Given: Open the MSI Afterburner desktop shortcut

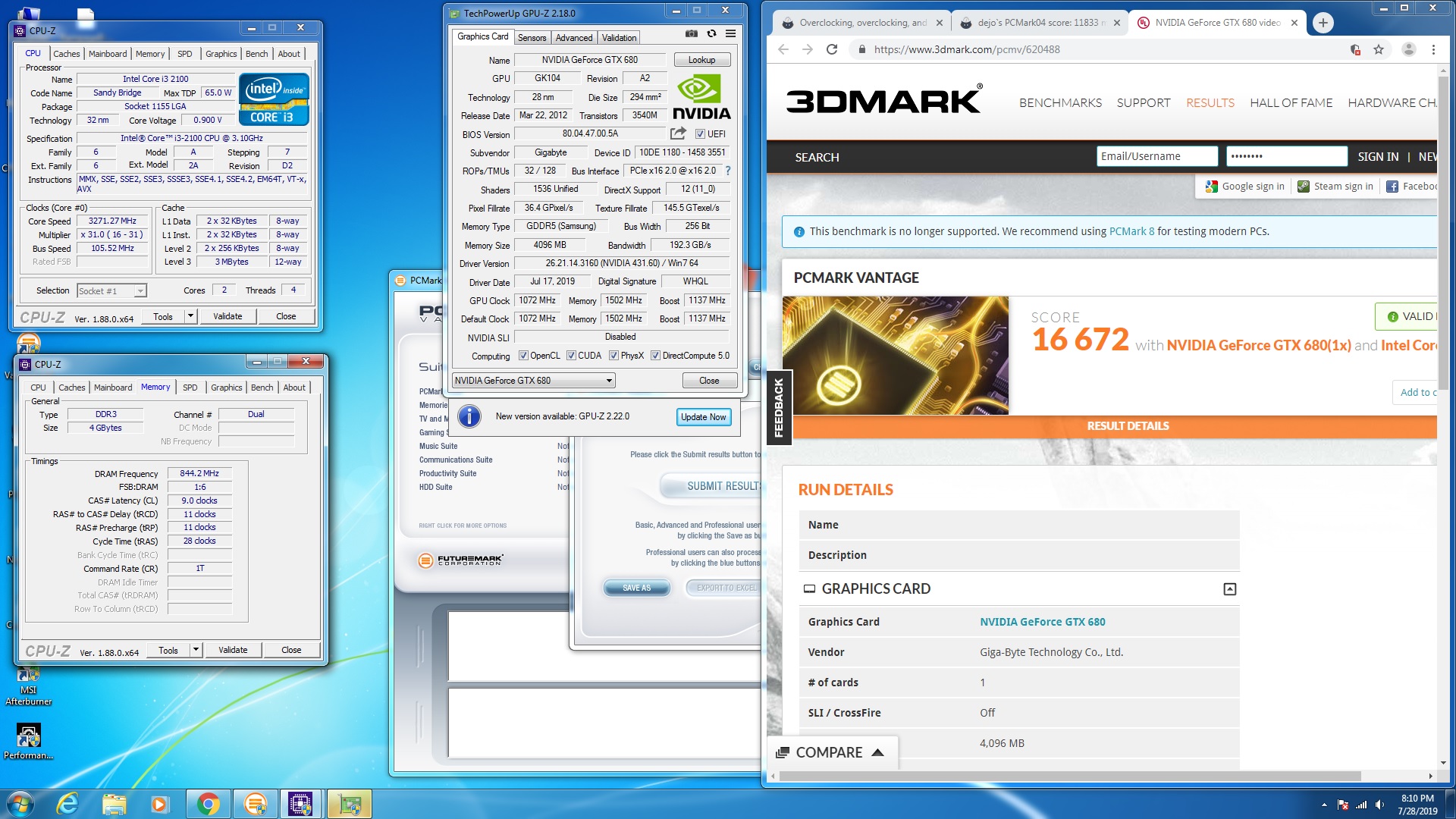Looking at the screenshot, I should pos(28,686).
